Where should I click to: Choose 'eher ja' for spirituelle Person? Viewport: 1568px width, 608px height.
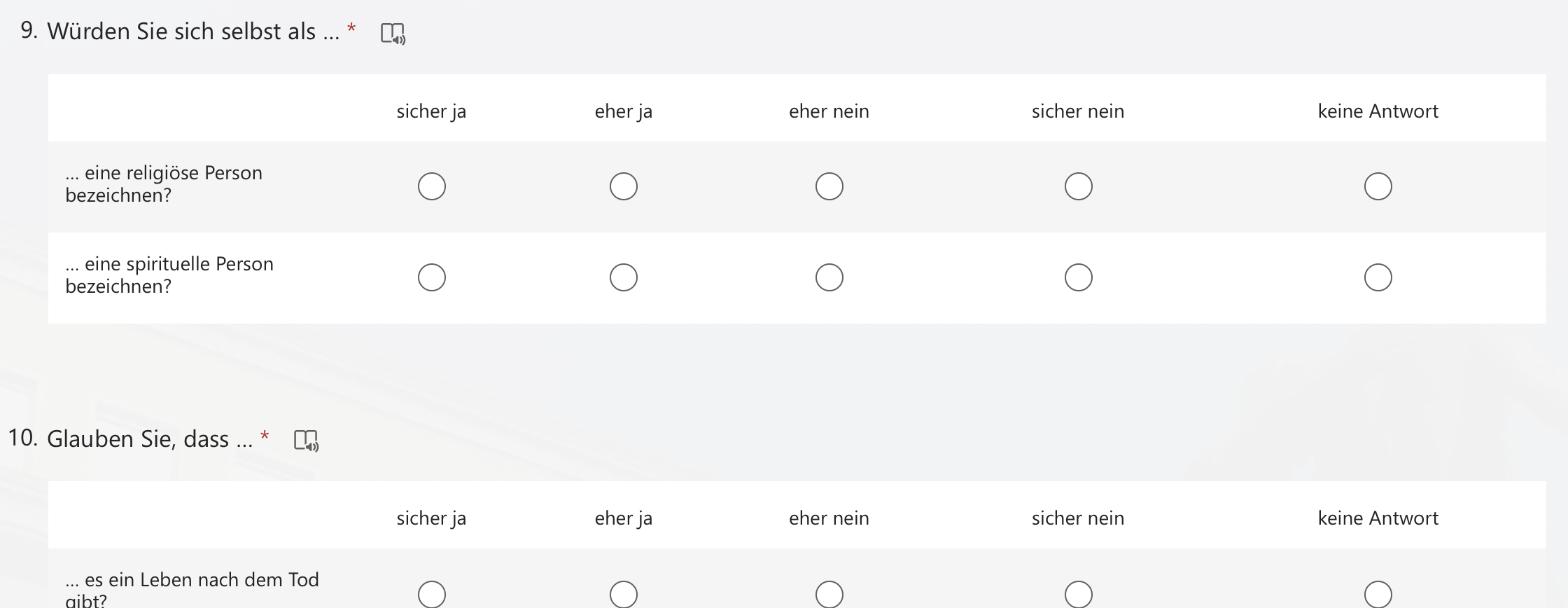point(624,277)
